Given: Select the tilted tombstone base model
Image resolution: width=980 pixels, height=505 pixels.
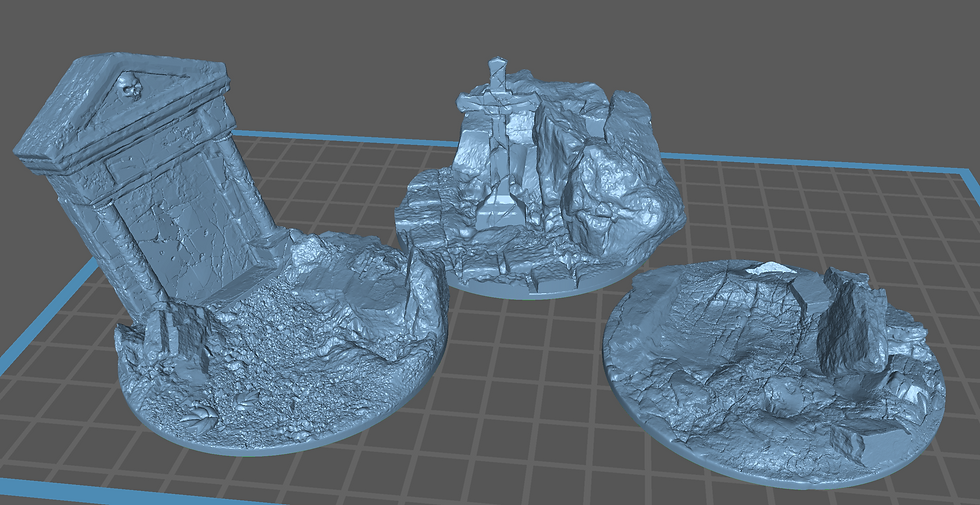Looking at the screenshot, I should [231, 256].
